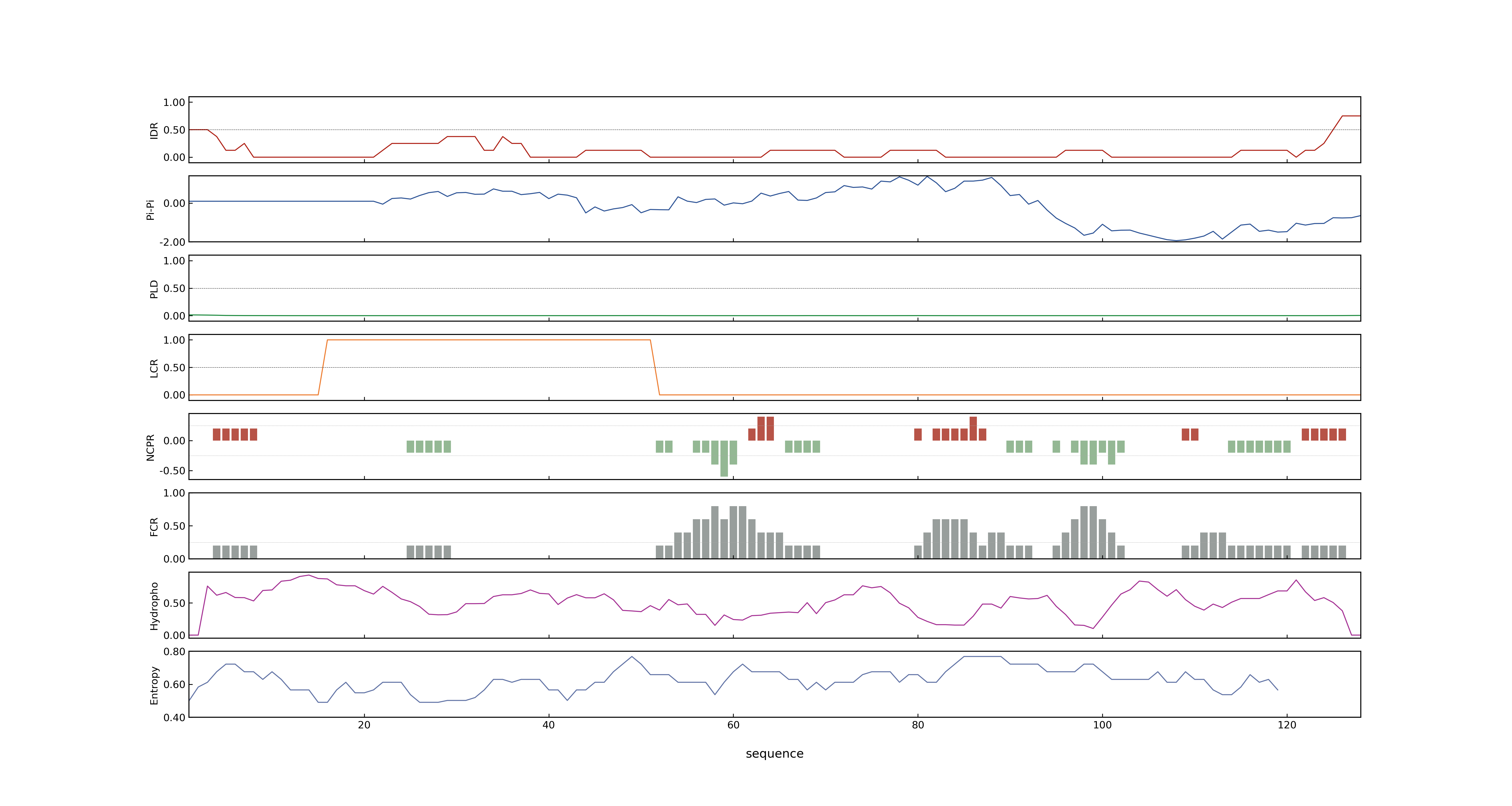Click the 1.00 tick on LCR axis
The height and width of the screenshot is (806, 1512).
174,340
